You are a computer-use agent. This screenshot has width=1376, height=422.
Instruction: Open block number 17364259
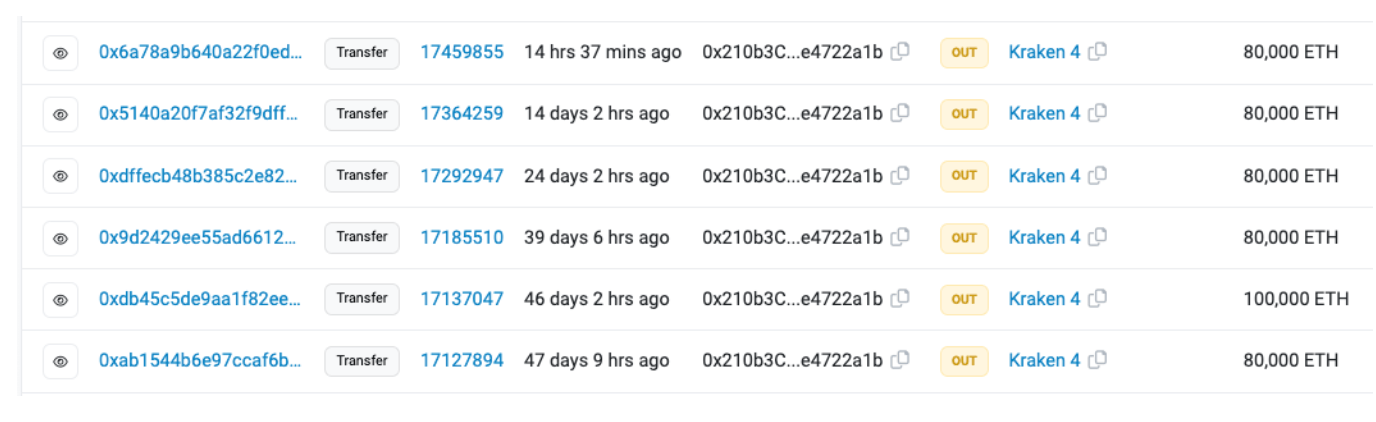[461, 114]
